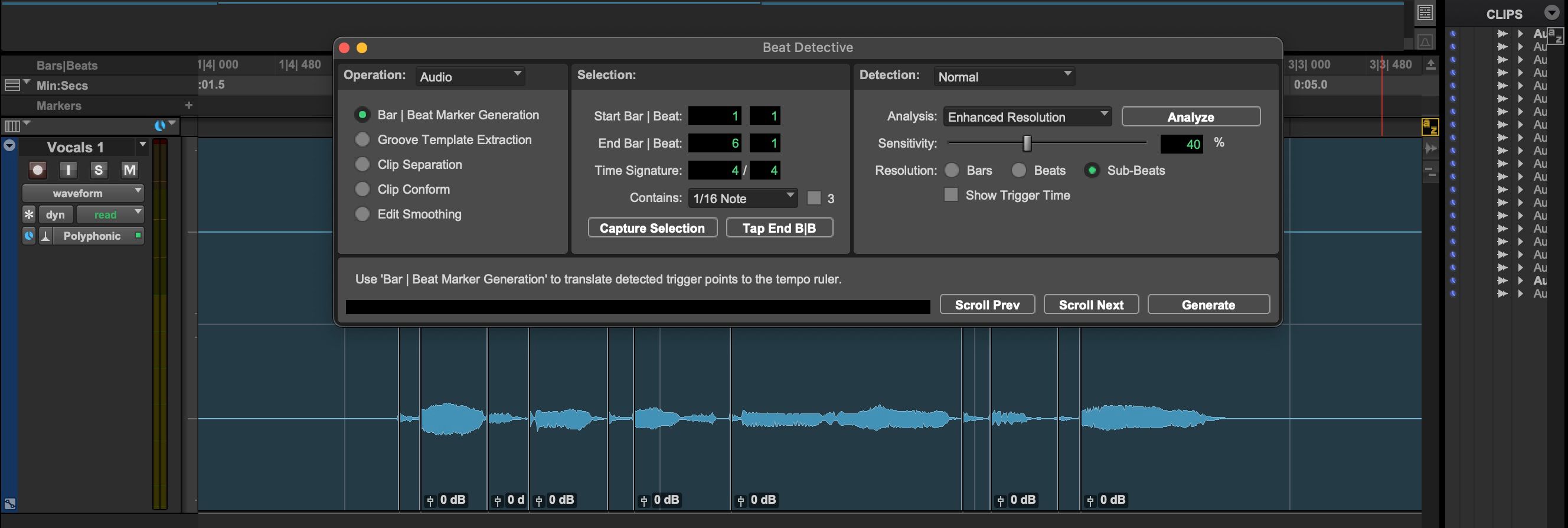
Task: Set Resolution to Beats
Action: (x=1019, y=171)
